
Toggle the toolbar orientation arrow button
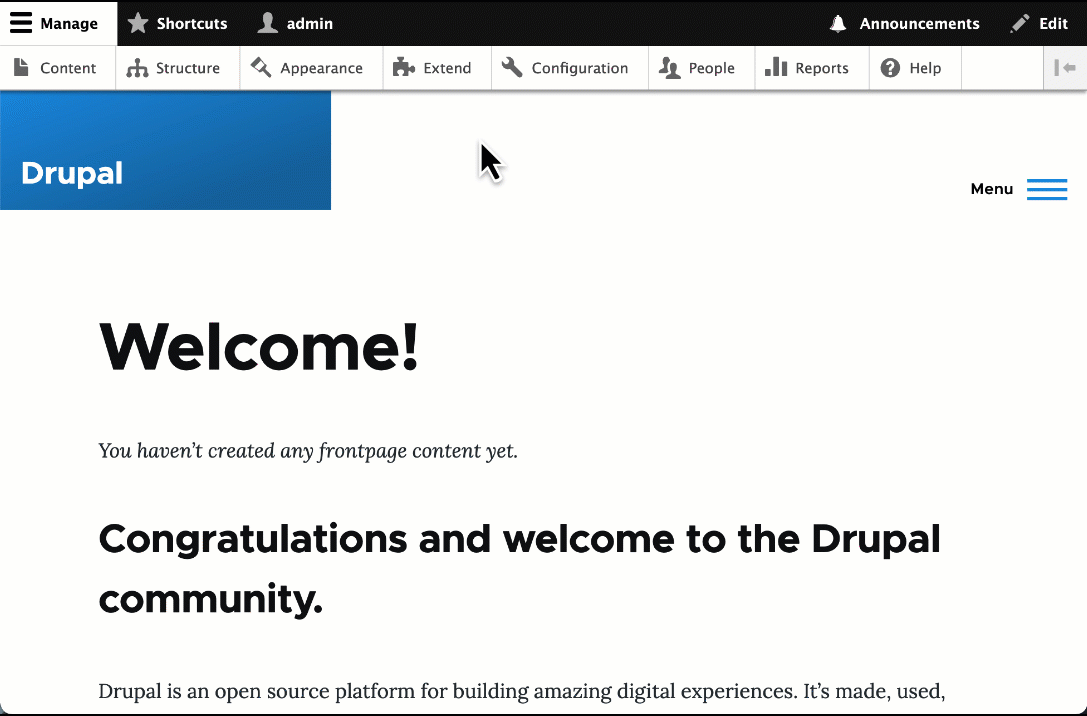click(x=1065, y=67)
